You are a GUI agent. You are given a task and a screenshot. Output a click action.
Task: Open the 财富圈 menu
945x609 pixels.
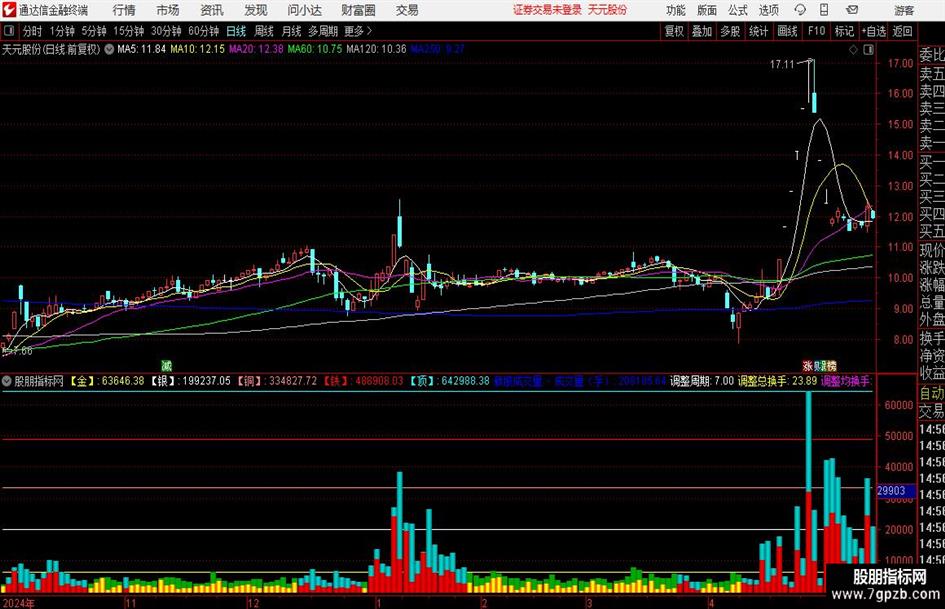pos(358,10)
